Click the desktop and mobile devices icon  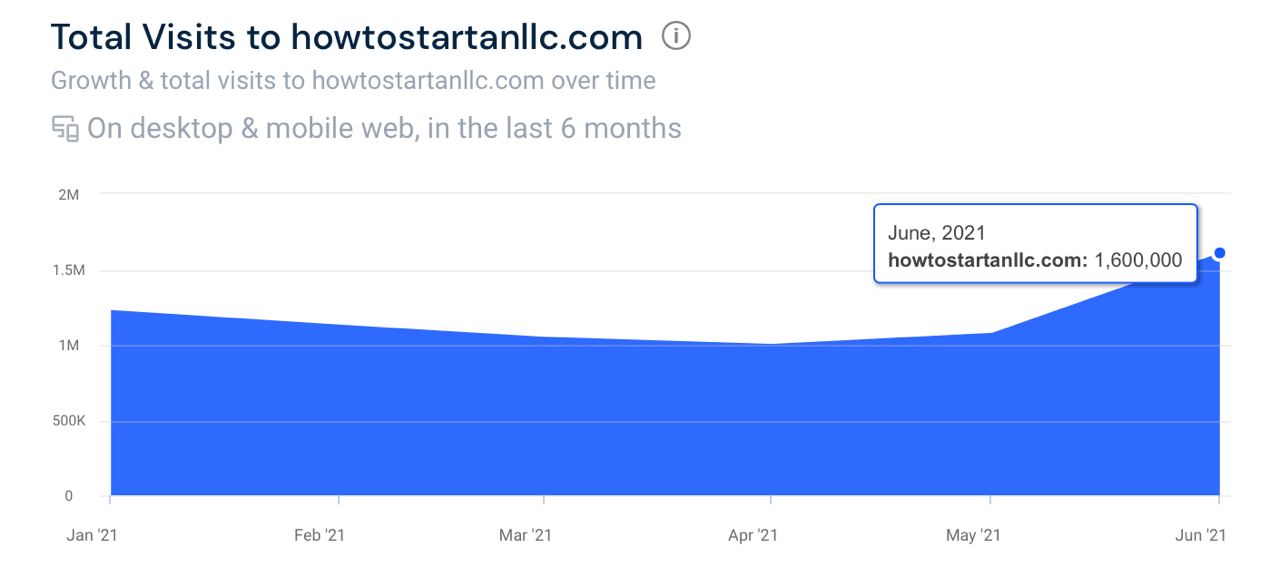pos(65,129)
